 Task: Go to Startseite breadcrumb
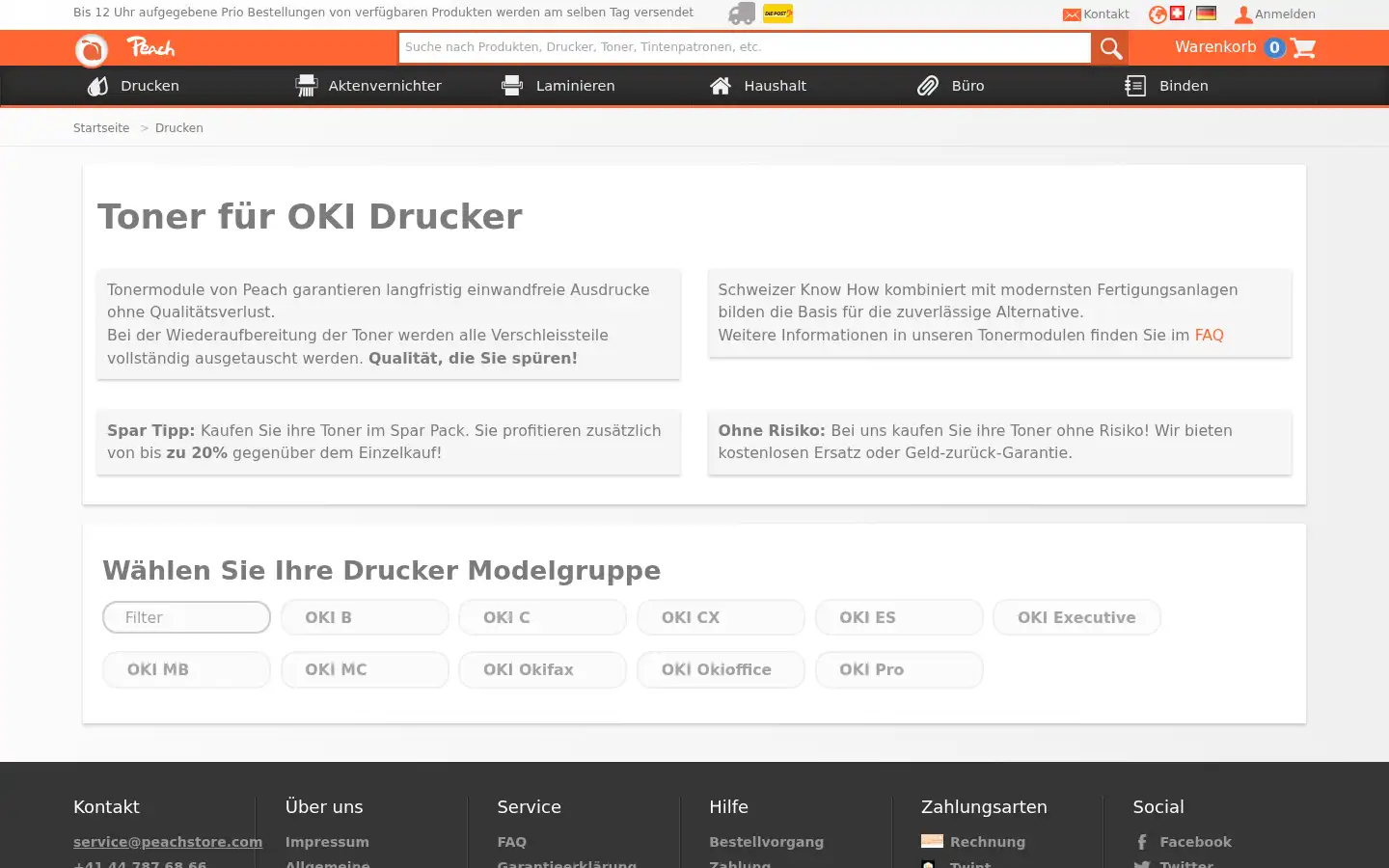101,128
